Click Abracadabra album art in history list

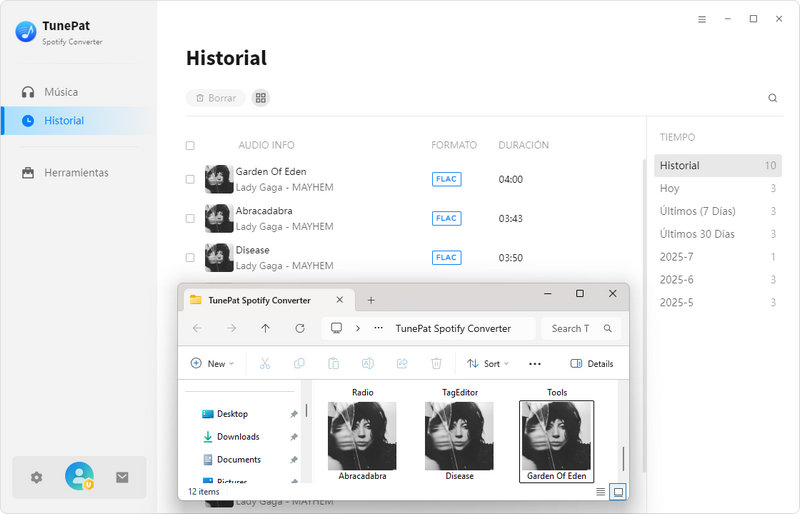[x=219, y=218]
